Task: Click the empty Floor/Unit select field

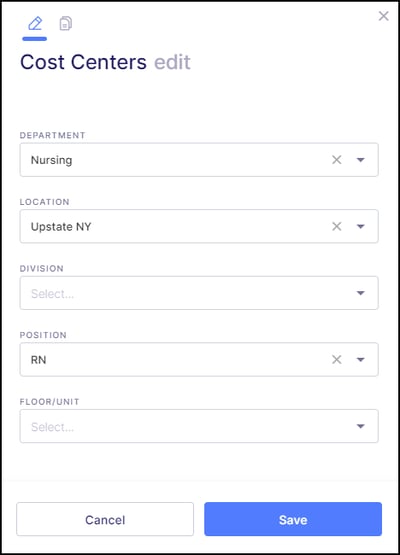Action: coord(199,426)
